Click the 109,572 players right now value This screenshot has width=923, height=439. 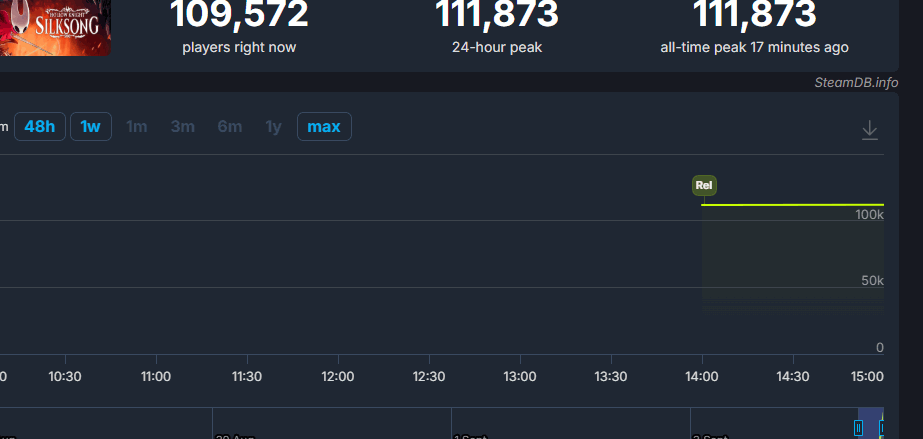coord(239,14)
